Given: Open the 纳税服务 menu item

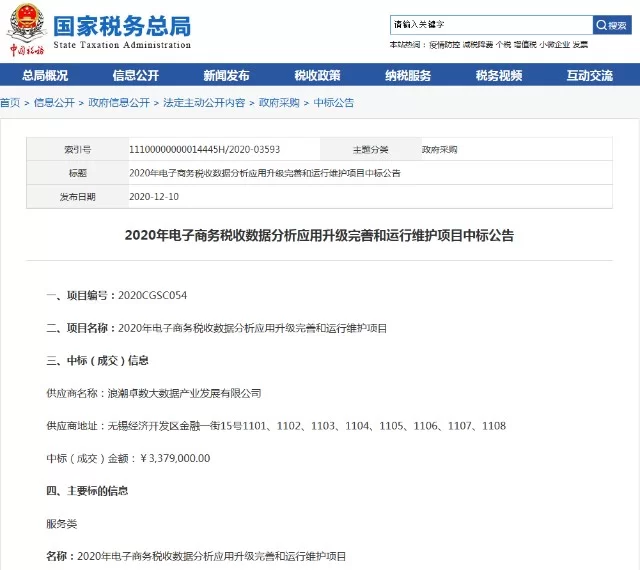Looking at the screenshot, I should pyautogui.click(x=408, y=76).
